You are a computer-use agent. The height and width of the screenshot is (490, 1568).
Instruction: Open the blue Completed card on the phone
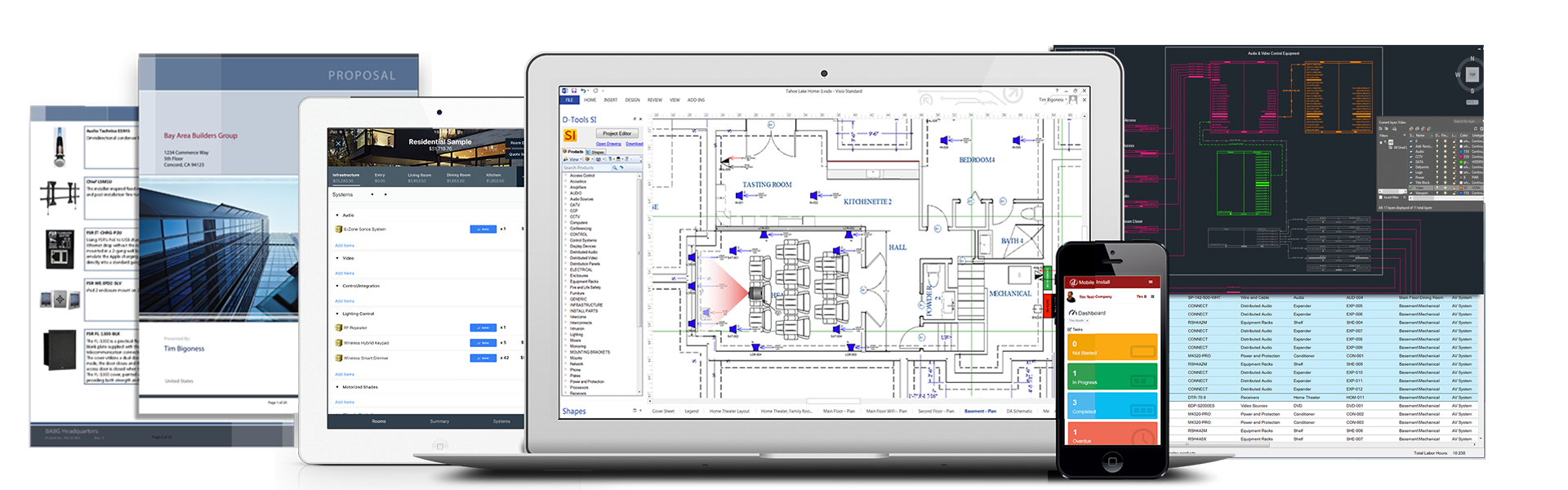(x=1112, y=406)
